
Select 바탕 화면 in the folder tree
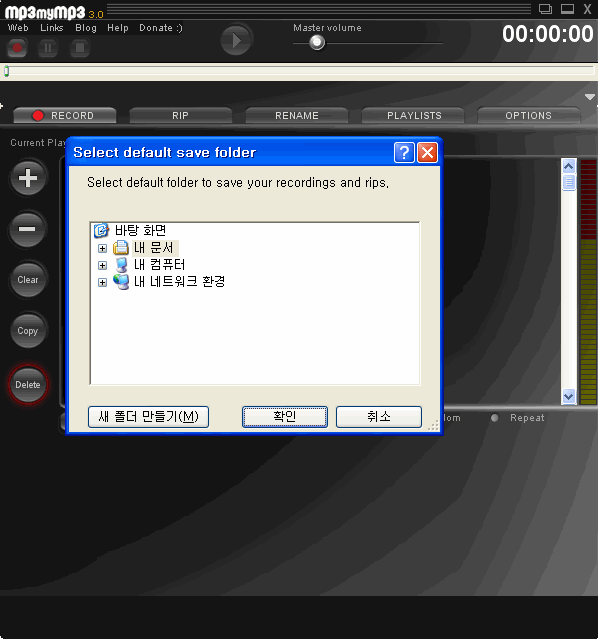(x=140, y=230)
